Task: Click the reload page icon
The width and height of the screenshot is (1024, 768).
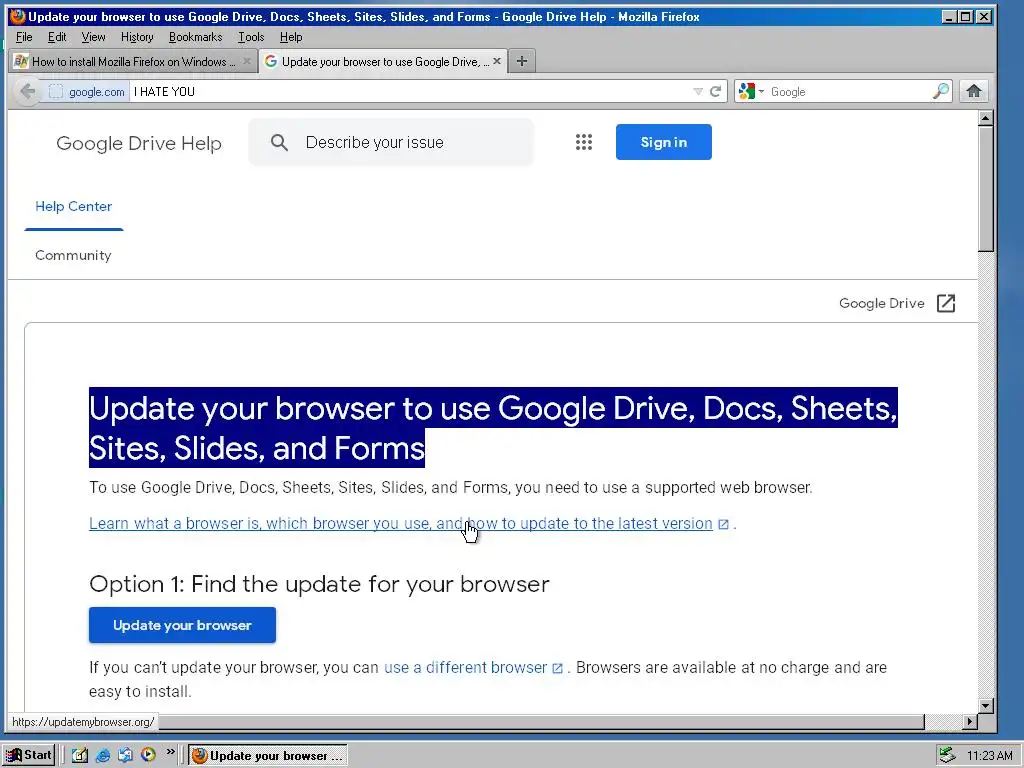Action: click(716, 91)
